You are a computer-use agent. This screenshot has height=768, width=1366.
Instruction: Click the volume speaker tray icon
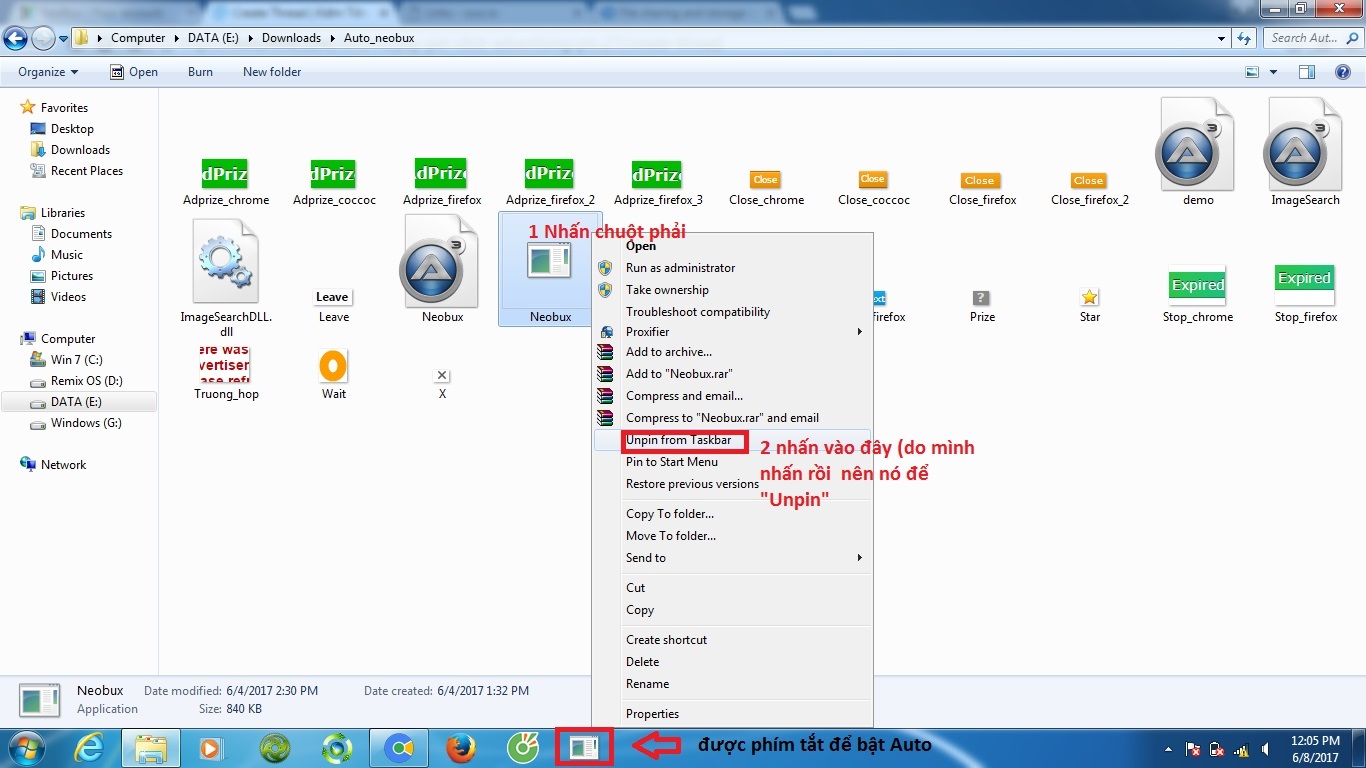(1267, 749)
